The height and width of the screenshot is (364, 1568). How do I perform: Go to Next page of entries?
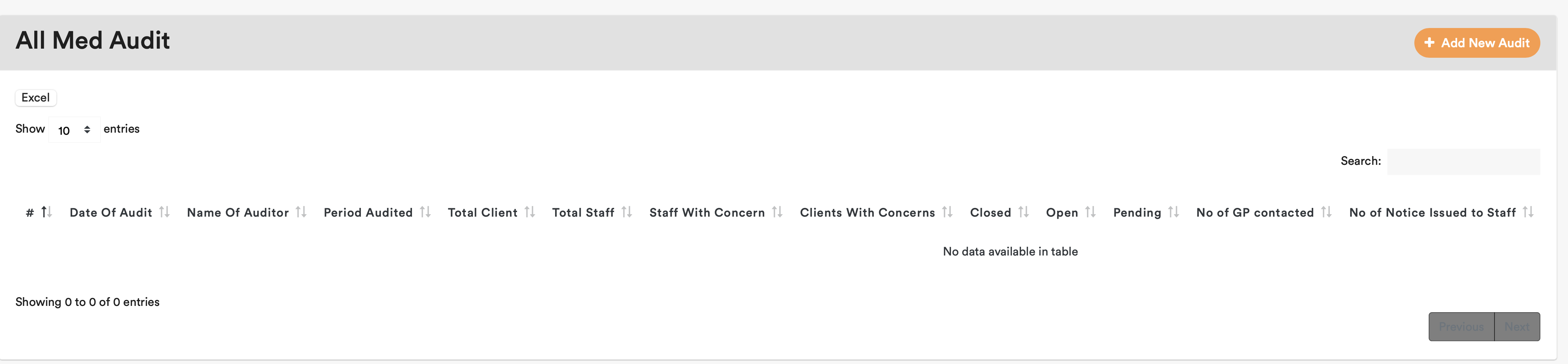tap(1517, 327)
